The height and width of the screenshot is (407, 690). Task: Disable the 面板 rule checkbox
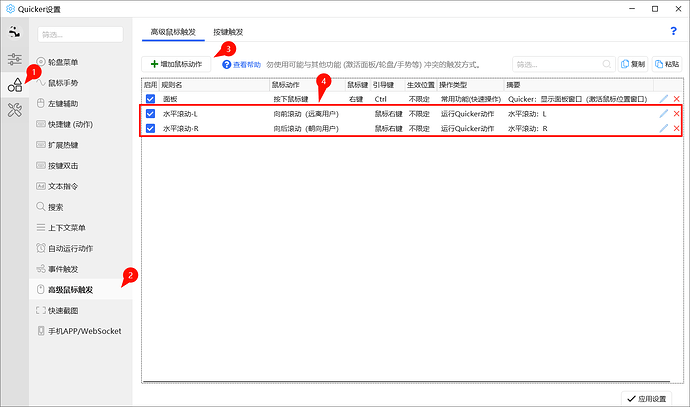150,99
